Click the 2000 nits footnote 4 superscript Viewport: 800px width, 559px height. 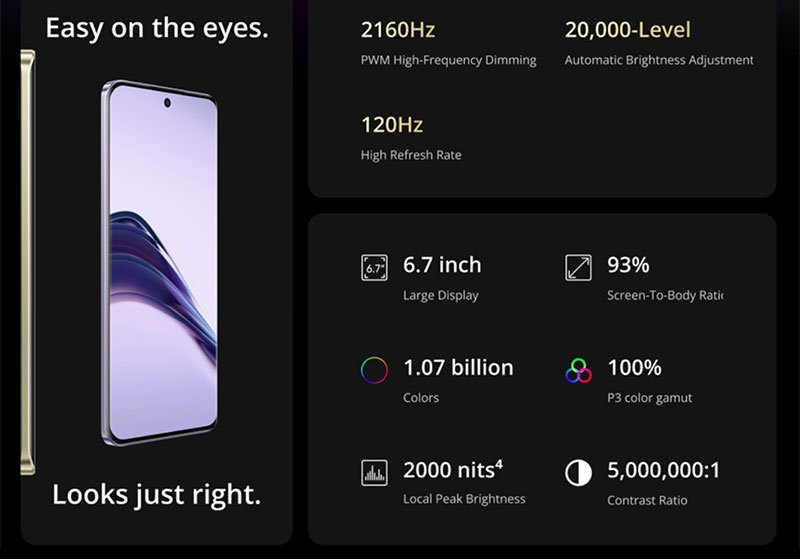pyautogui.click(x=498, y=464)
